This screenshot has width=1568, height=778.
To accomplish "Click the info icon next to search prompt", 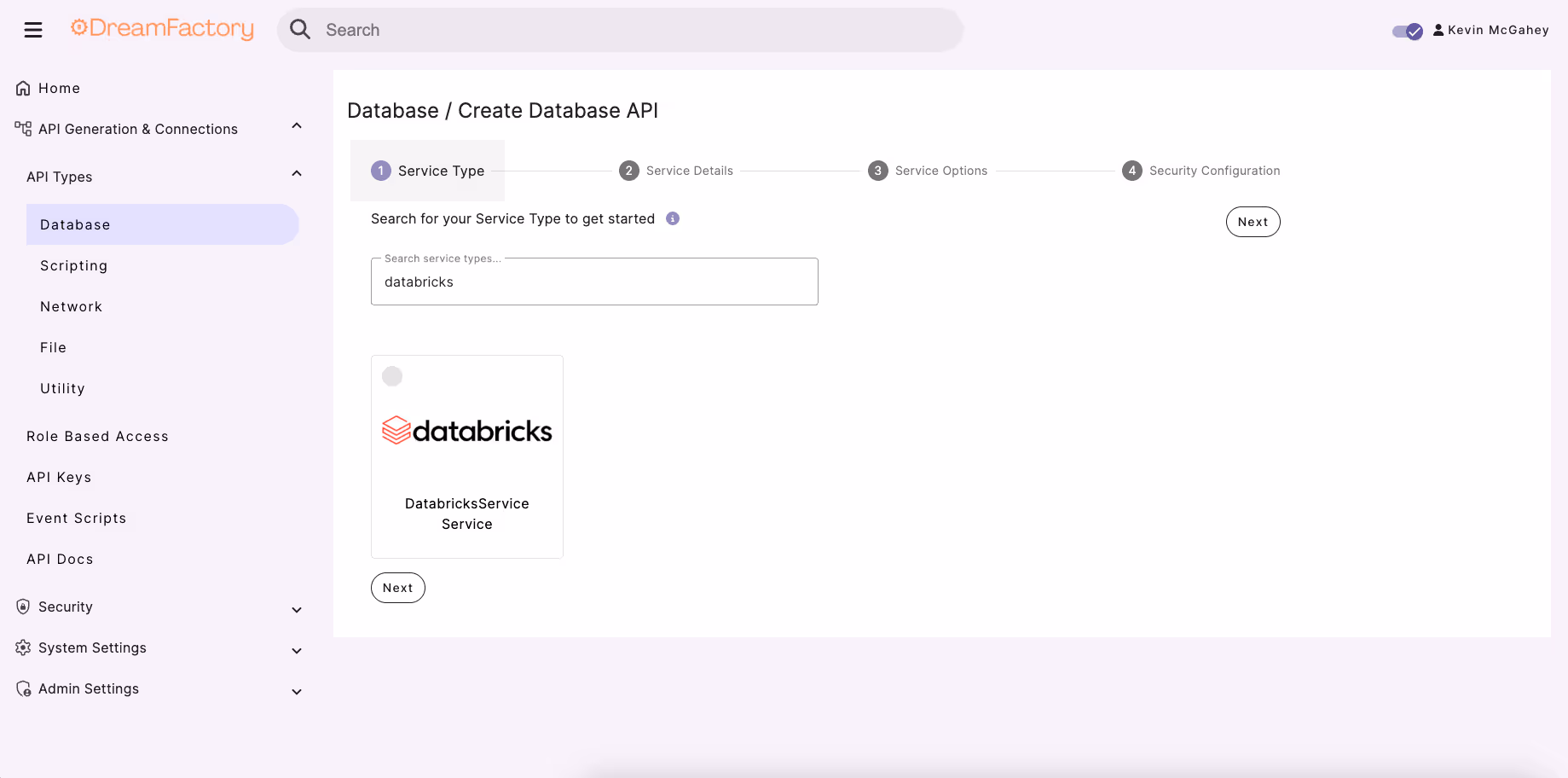I will pyautogui.click(x=673, y=218).
